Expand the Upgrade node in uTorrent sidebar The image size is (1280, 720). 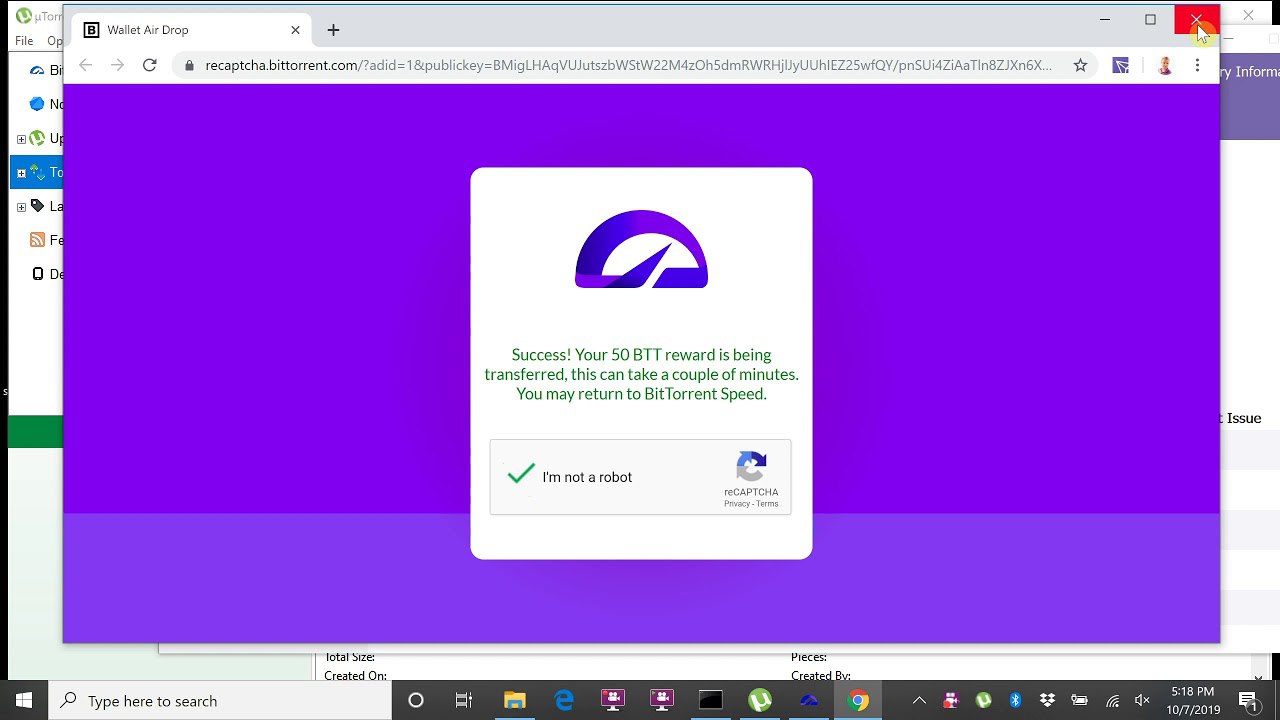[x=21, y=139]
